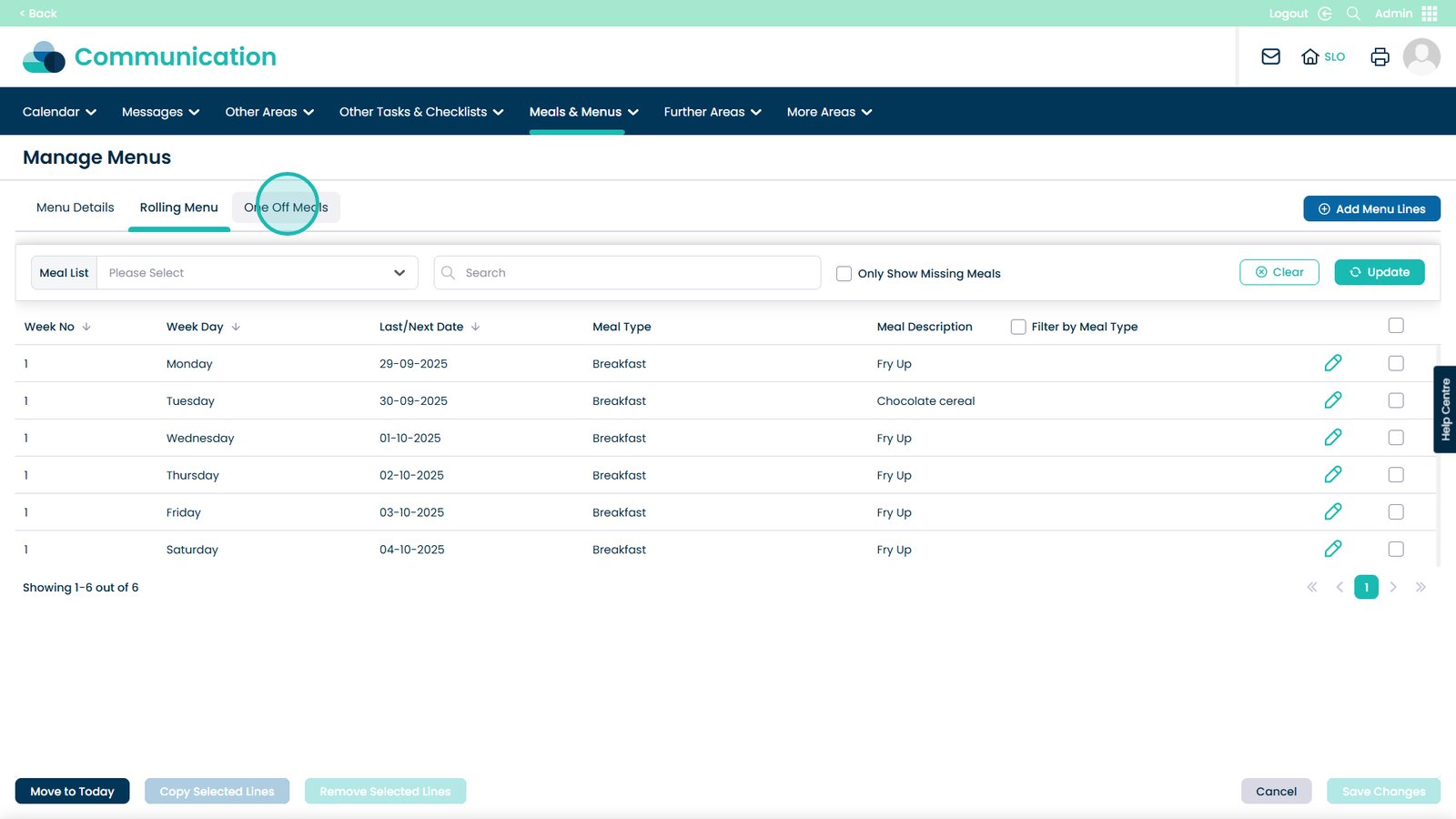Image resolution: width=1456 pixels, height=819 pixels.
Task: Expand the Meals & Menus menu
Action: point(583,112)
